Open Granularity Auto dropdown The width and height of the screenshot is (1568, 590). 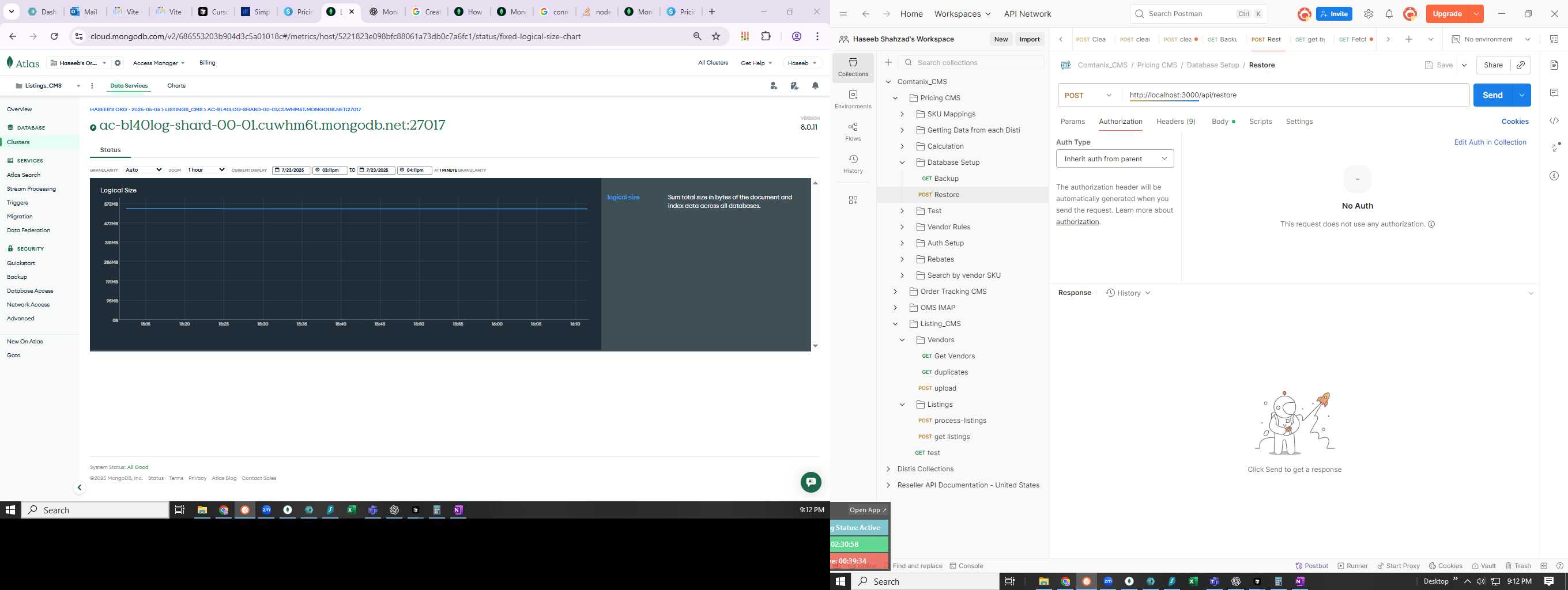pyautogui.click(x=144, y=171)
